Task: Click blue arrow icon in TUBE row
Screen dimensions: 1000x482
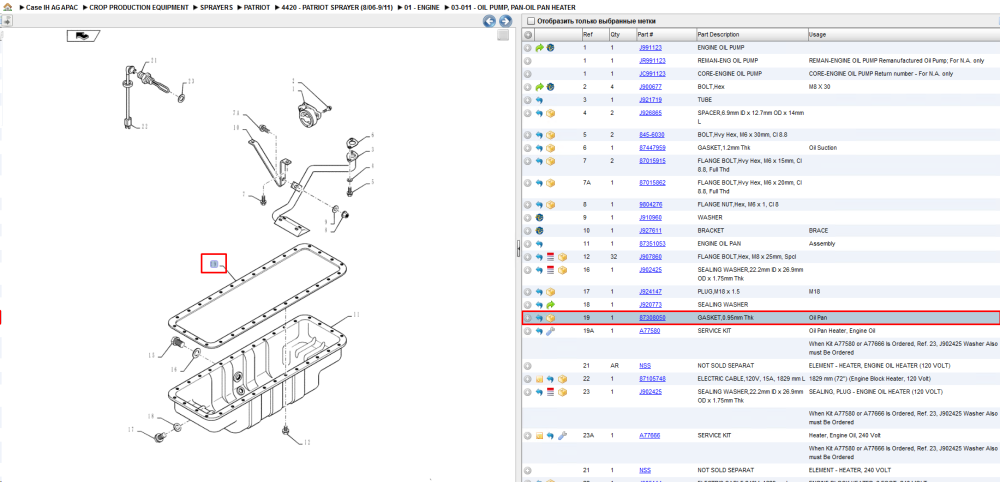Action: coord(540,100)
